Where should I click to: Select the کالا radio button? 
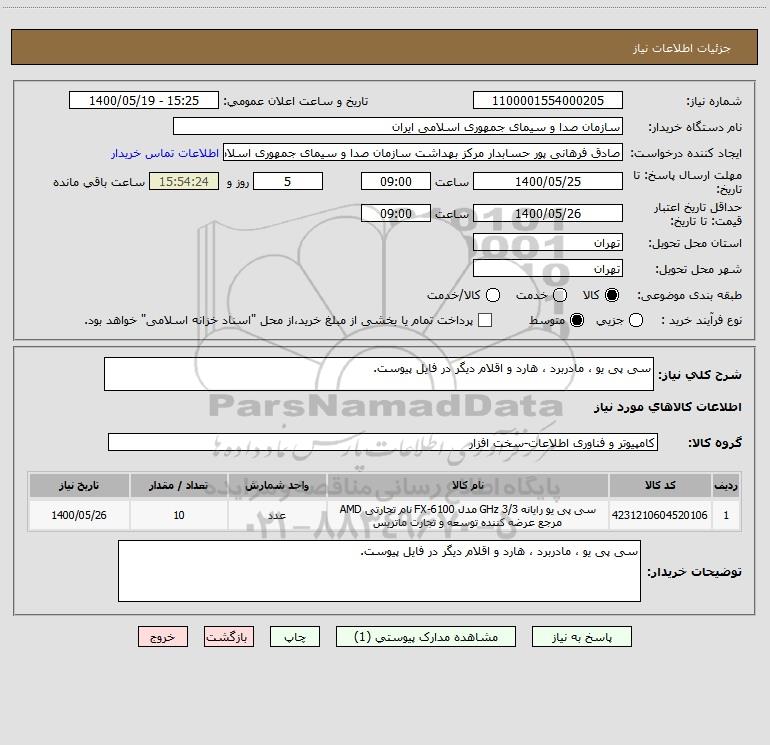612,295
